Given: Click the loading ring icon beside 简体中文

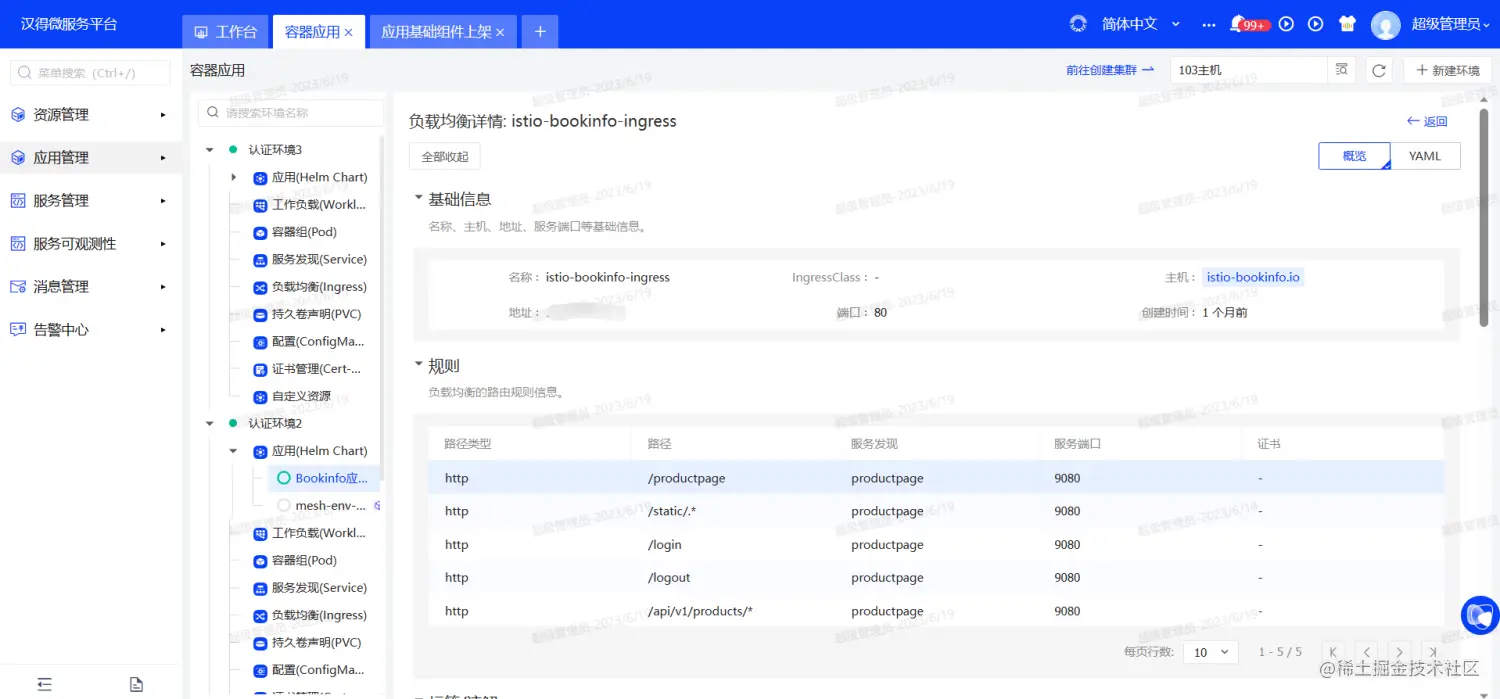Looking at the screenshot, I should (1078, 24).
